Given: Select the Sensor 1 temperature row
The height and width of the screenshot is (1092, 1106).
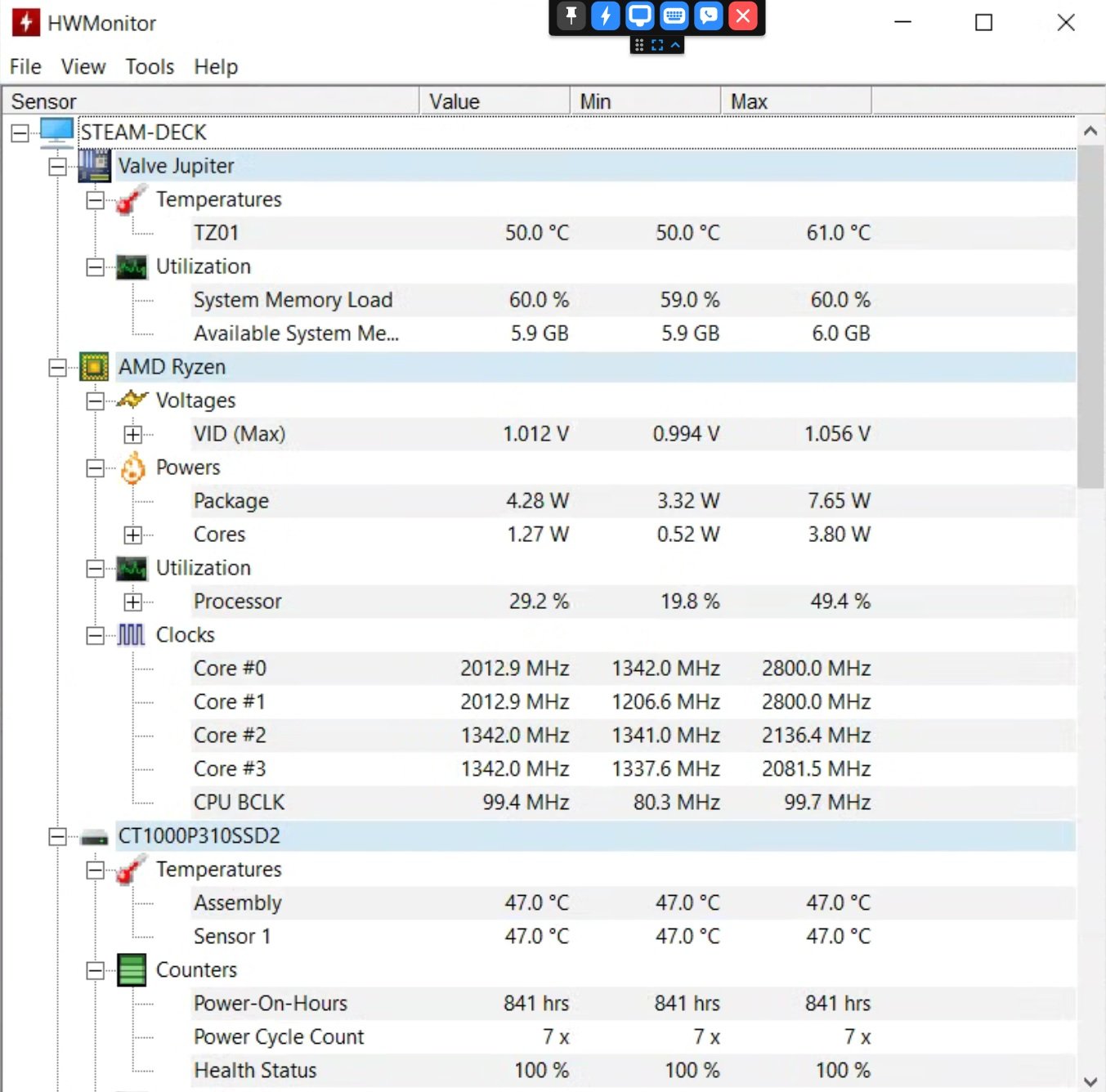Looking at the screenshot, I should [x=634, y=937].
